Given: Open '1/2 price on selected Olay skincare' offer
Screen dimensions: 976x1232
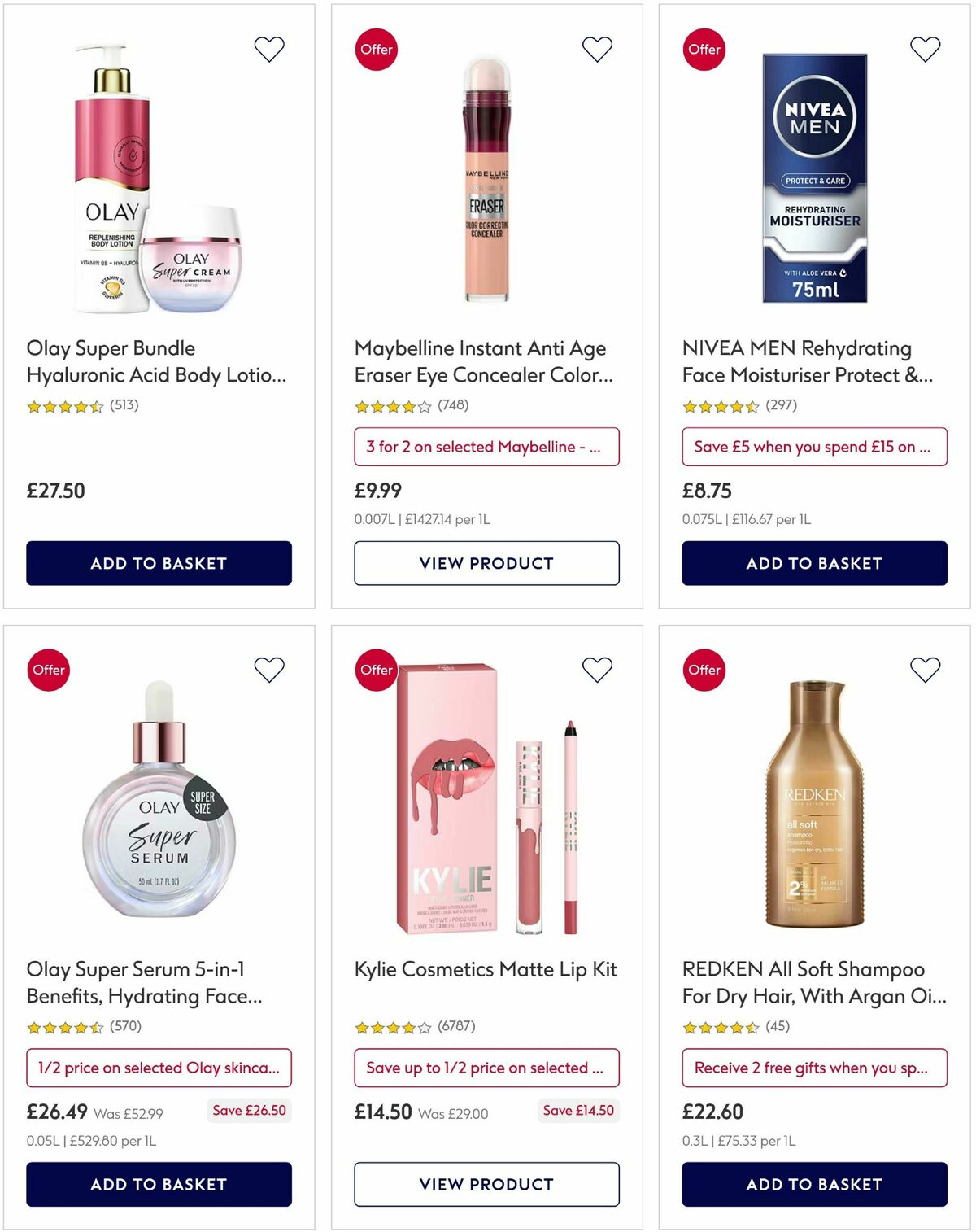Looking at the screenshot, I should 159,1068.
